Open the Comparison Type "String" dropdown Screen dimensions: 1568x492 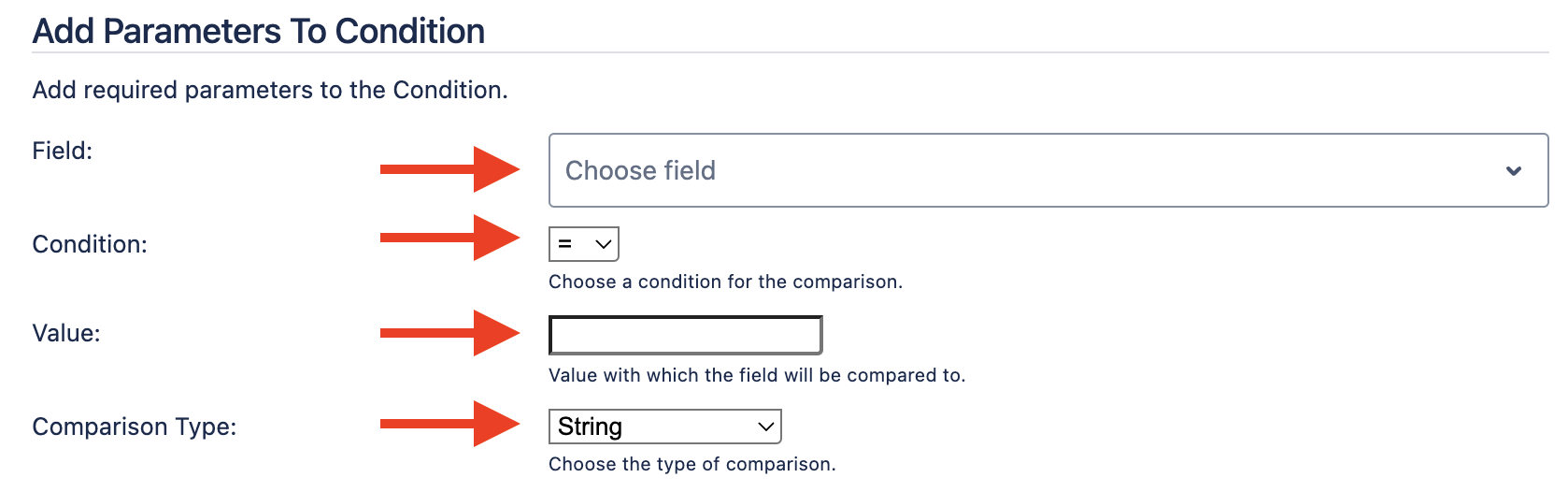[663, 427]
